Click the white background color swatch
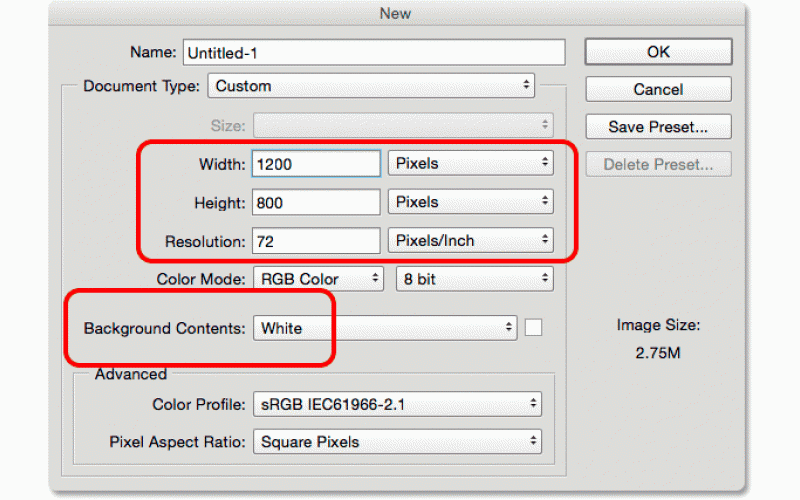The height and width of the screenshot is (500, 800). [533, 328]
